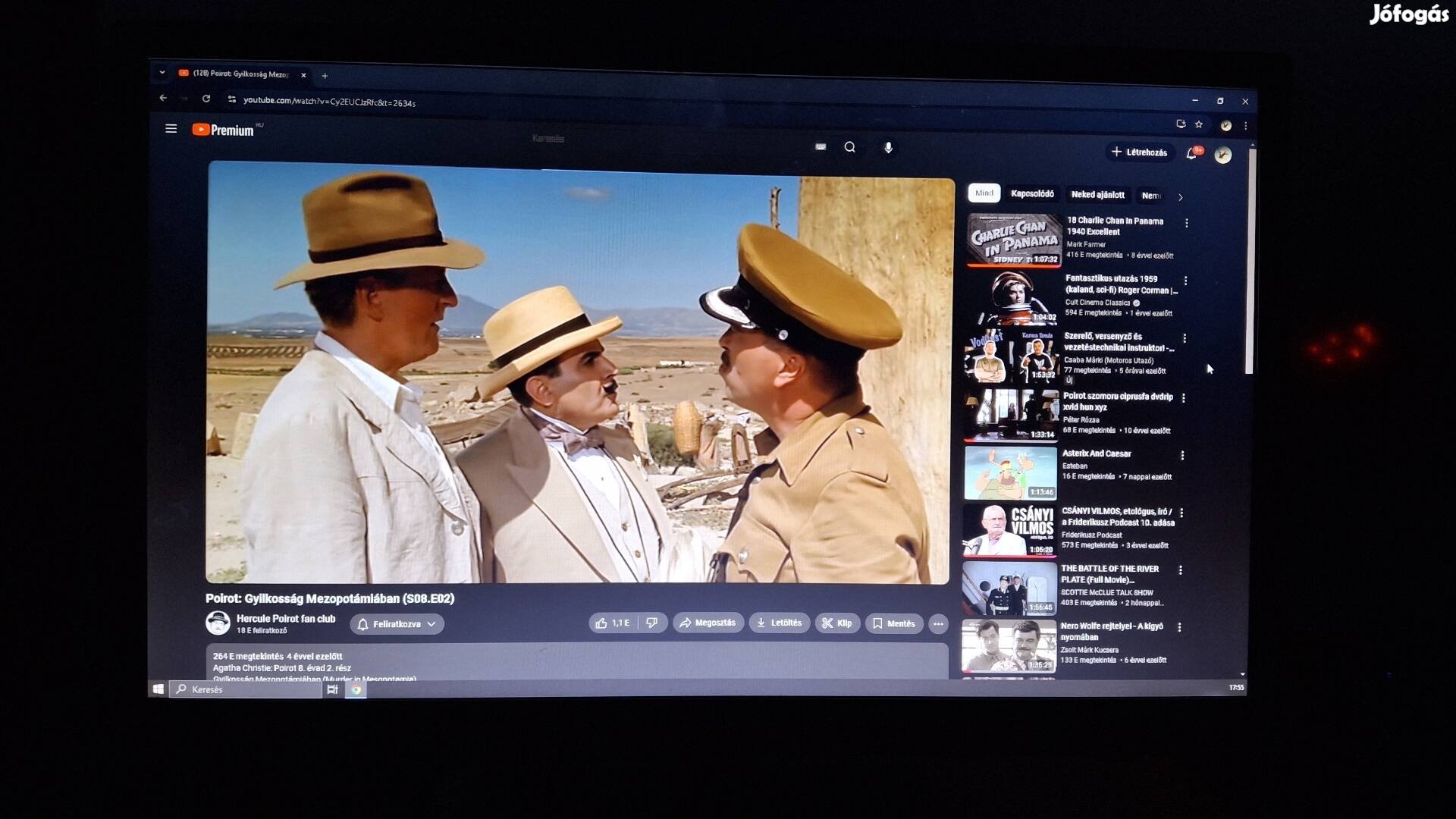
Task: Click the Letöltés download button
Action: pyautogui.click(x=779, y=623)
